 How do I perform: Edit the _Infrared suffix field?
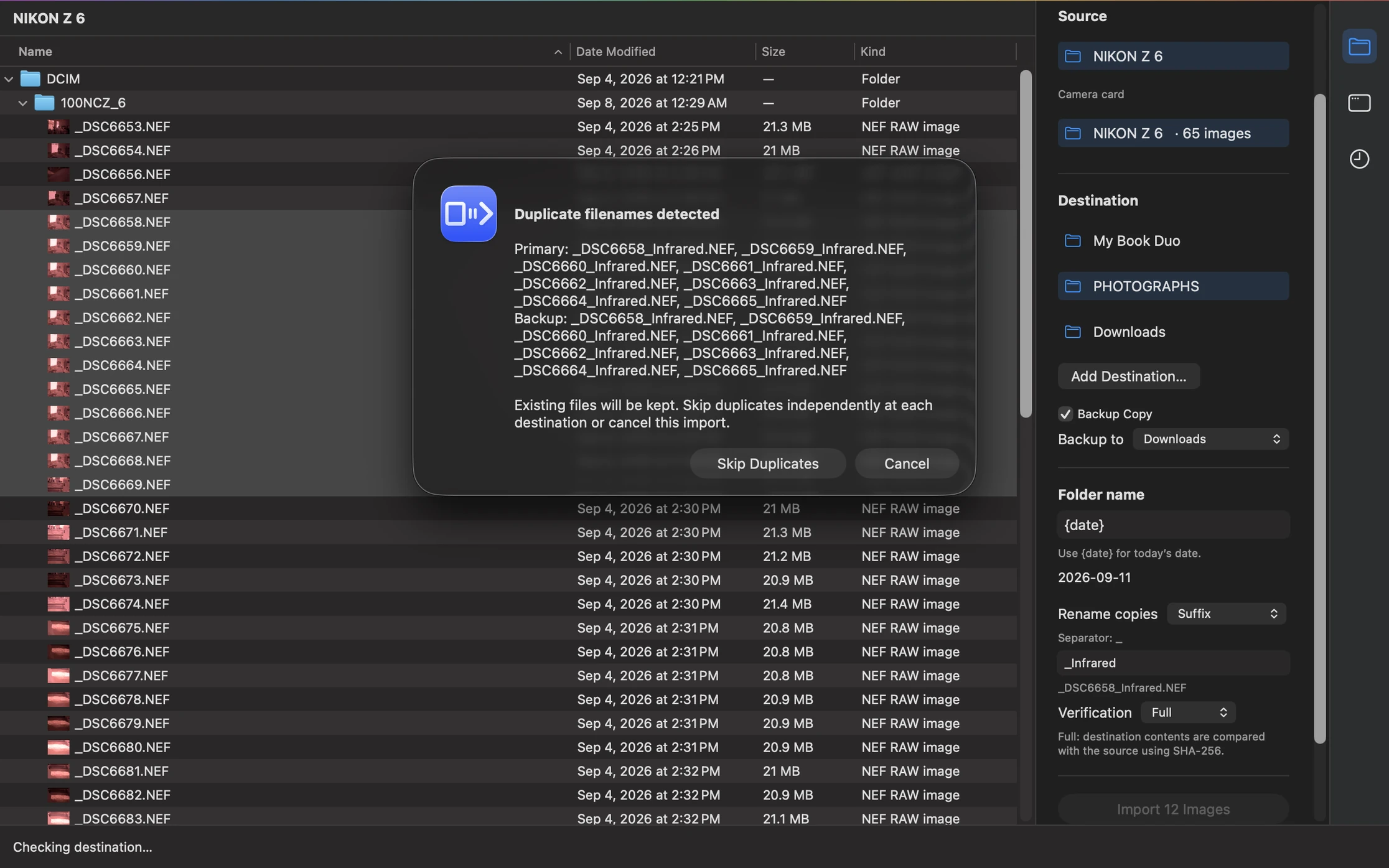pos(1173,663)
